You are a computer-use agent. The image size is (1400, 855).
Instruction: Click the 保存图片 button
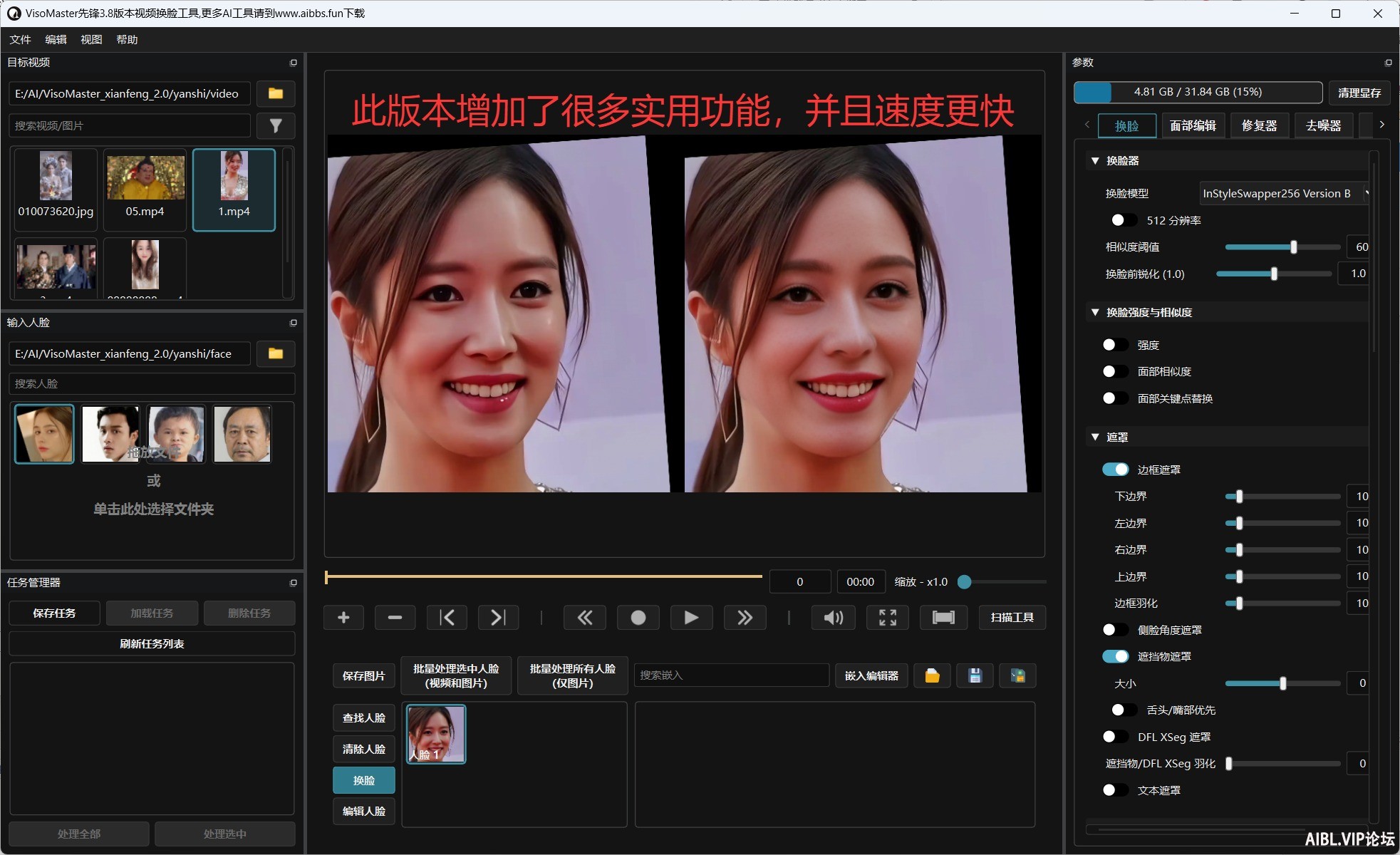click(x=363, y=675)
